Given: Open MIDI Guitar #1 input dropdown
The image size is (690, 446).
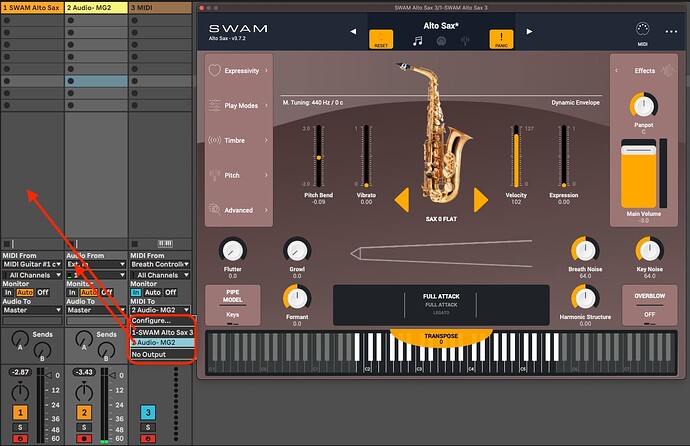Looking at the screenshot, I should click(x=32, y=264).
